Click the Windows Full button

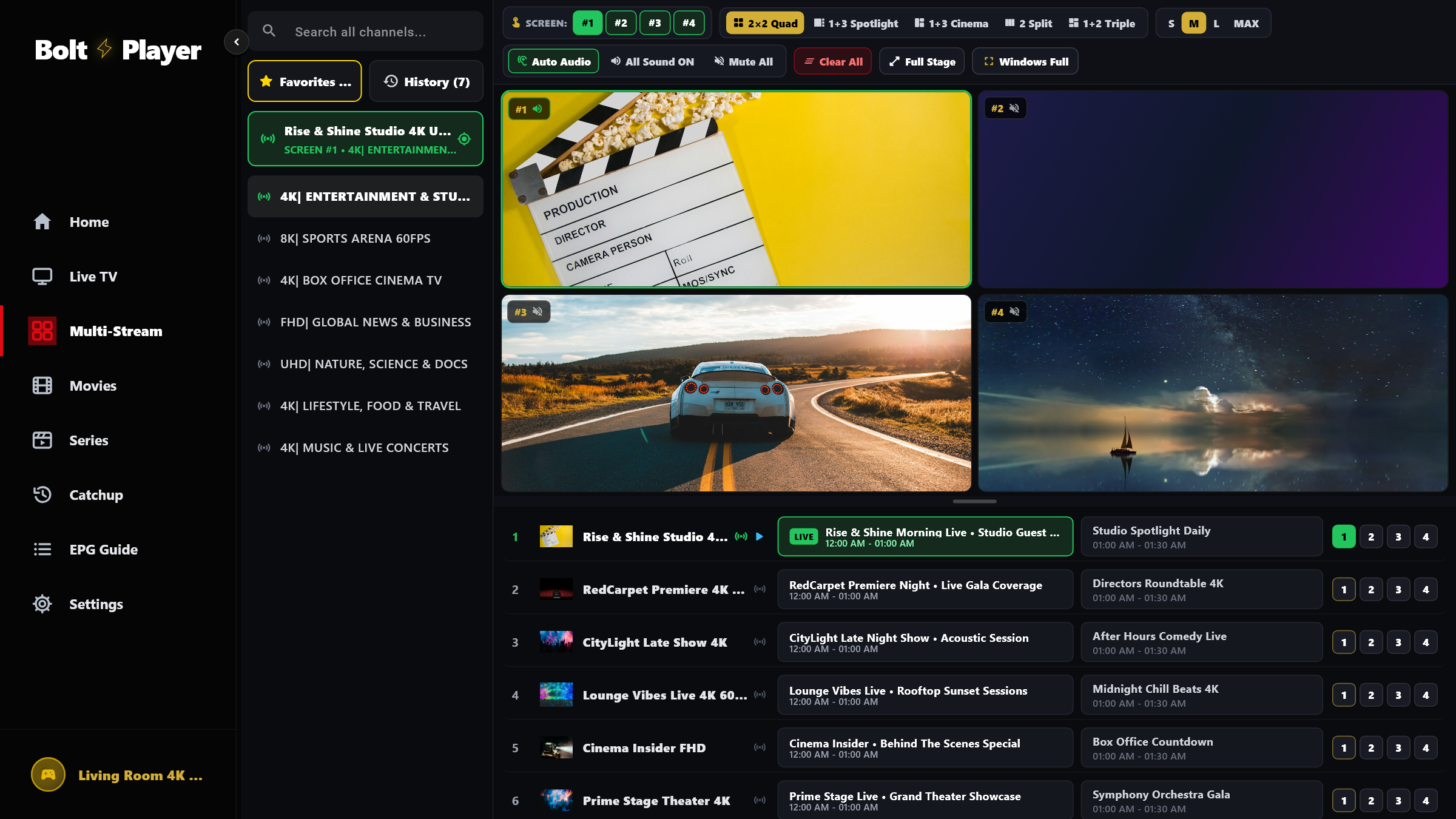1025,61
